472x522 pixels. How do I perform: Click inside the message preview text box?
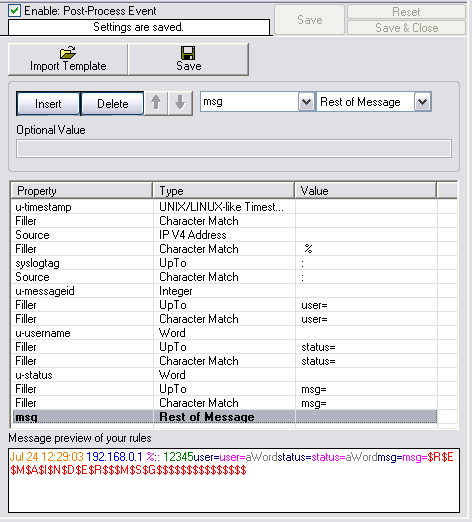tap(234, 480)
